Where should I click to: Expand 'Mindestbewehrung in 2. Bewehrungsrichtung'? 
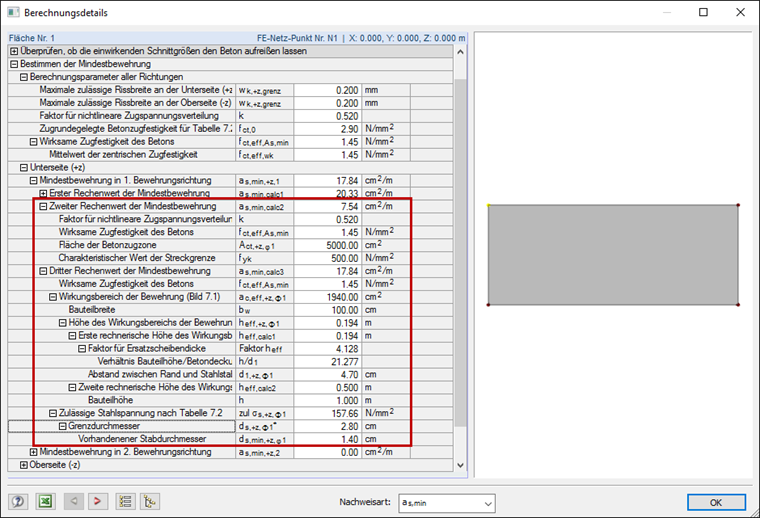pos(33,452)
